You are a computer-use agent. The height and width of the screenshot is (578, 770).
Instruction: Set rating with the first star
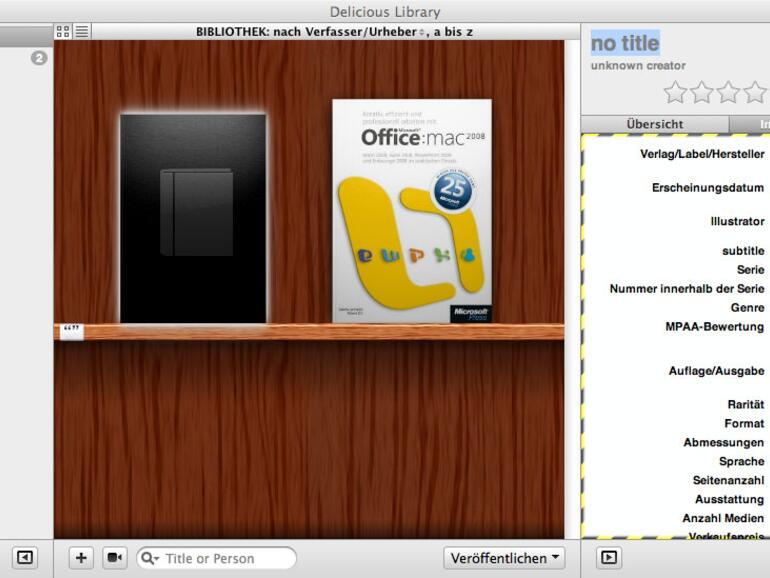click(x=675, y=92)
